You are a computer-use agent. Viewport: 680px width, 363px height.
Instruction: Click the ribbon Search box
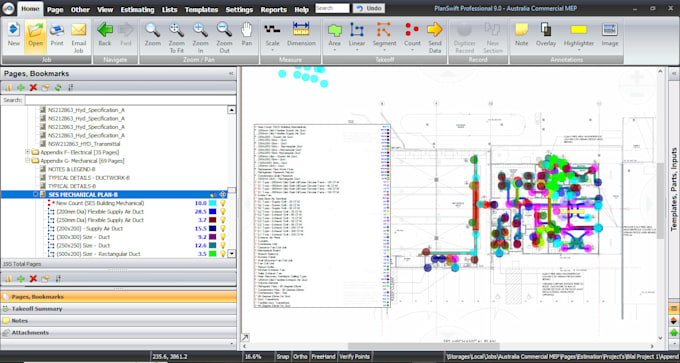click(332, 9)
